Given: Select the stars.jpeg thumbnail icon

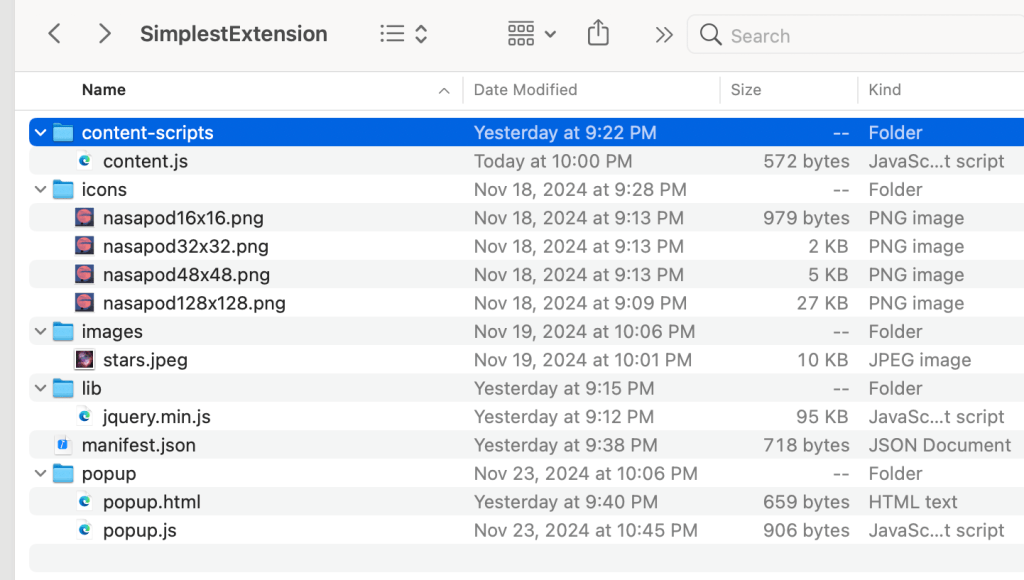Looking at the screenshot, I should 85,360.
